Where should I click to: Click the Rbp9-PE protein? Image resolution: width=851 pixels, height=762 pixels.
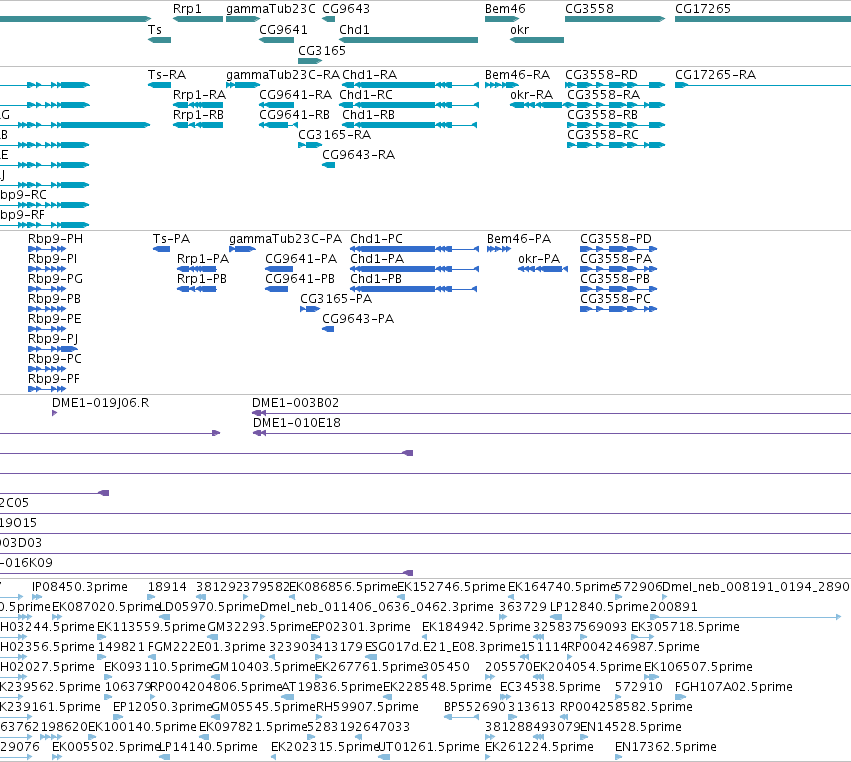47,329
